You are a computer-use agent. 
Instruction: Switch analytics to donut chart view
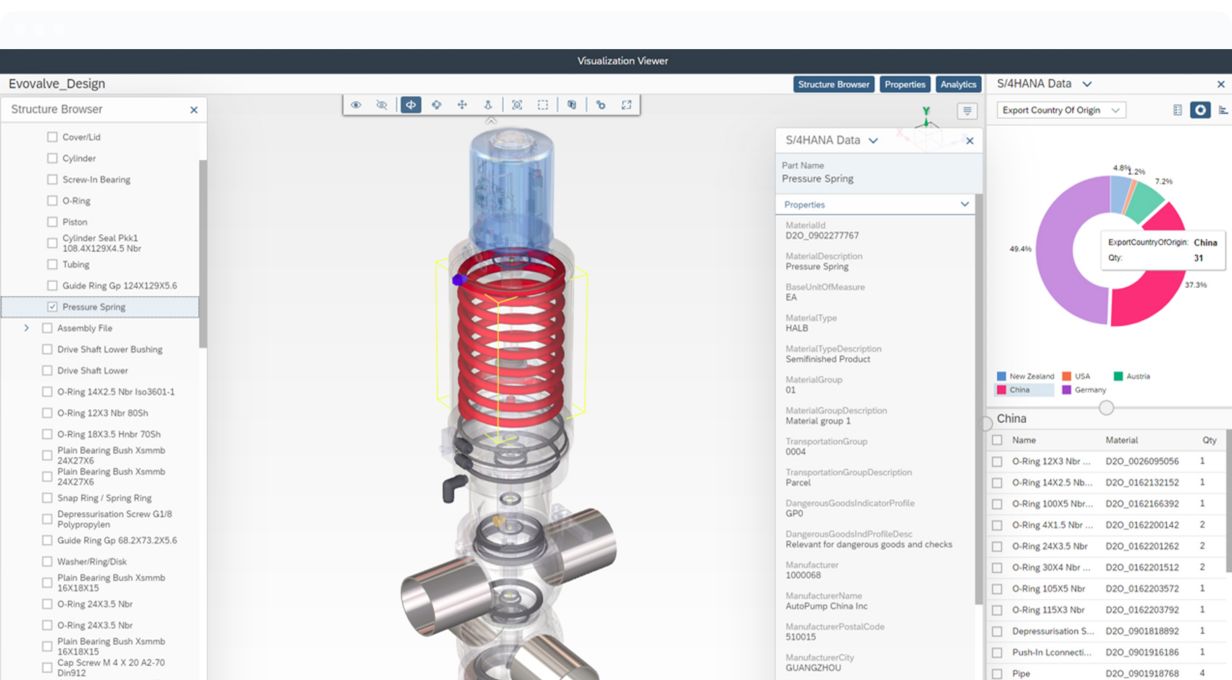(x=1200, y=110)
